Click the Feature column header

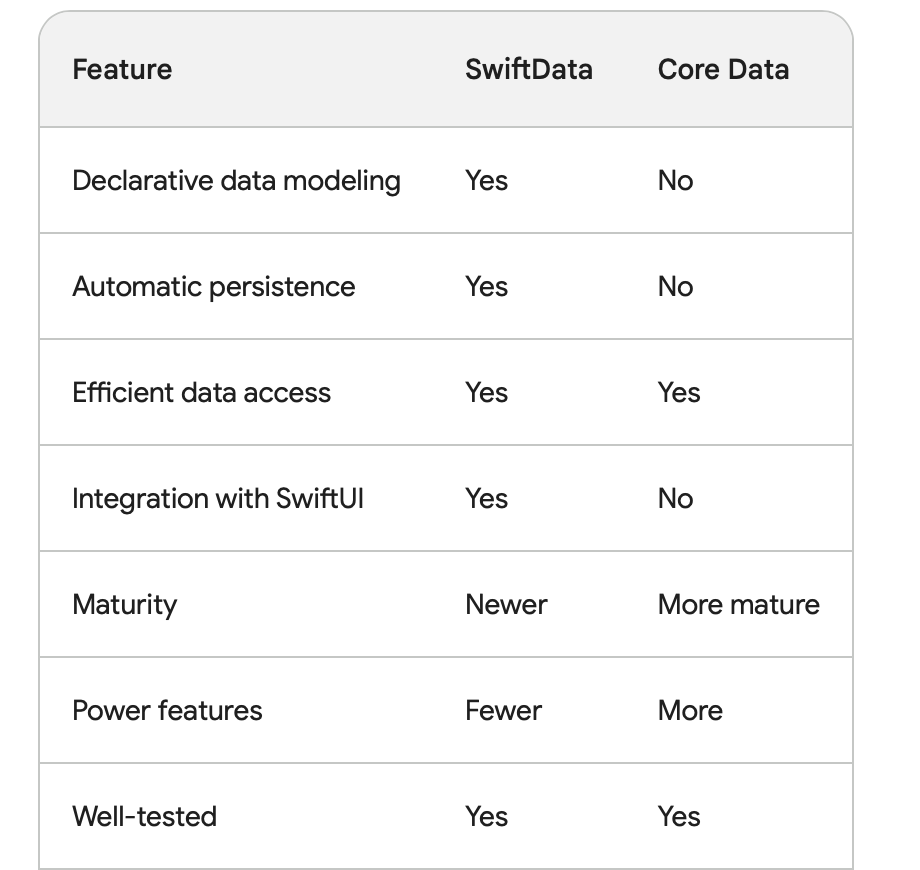(x=122, y=70)
